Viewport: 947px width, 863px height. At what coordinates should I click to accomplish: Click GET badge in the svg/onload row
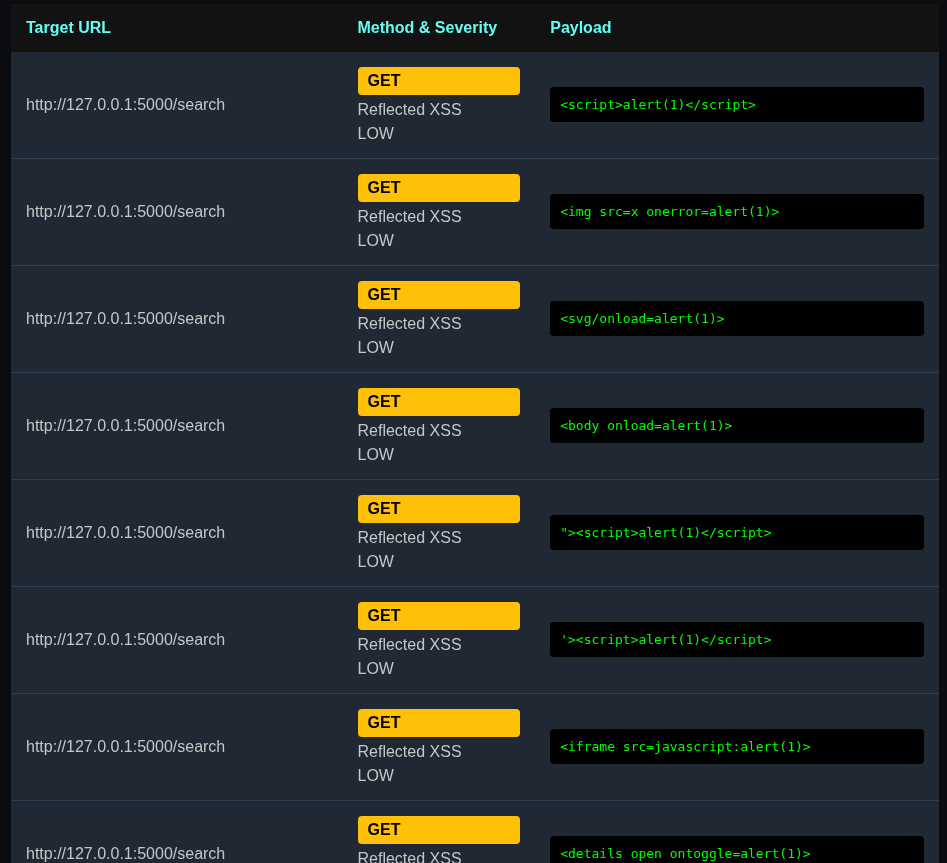pyautogui.click(x=438, y=295)
